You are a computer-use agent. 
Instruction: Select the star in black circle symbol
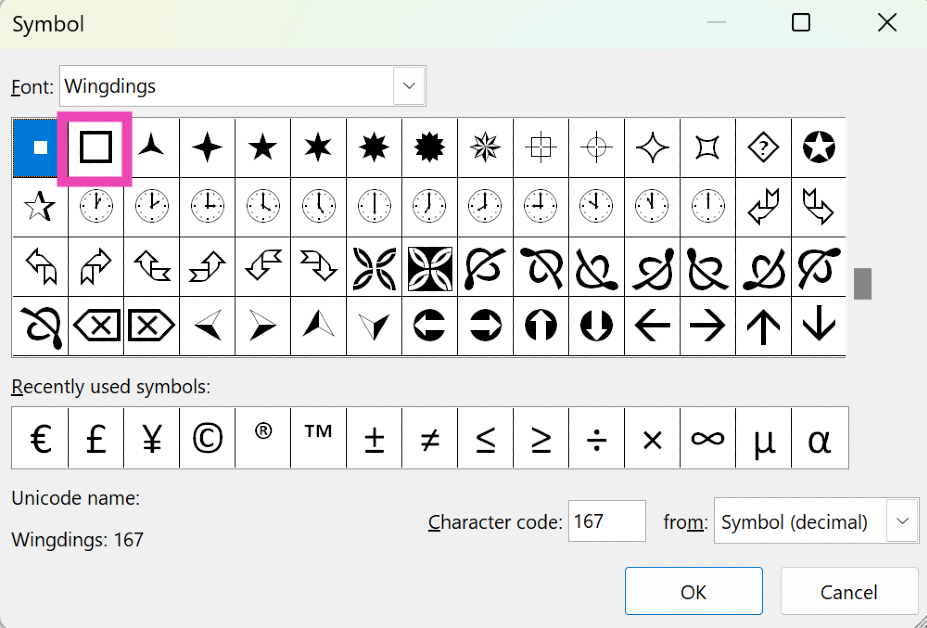[x=819, y=148]
